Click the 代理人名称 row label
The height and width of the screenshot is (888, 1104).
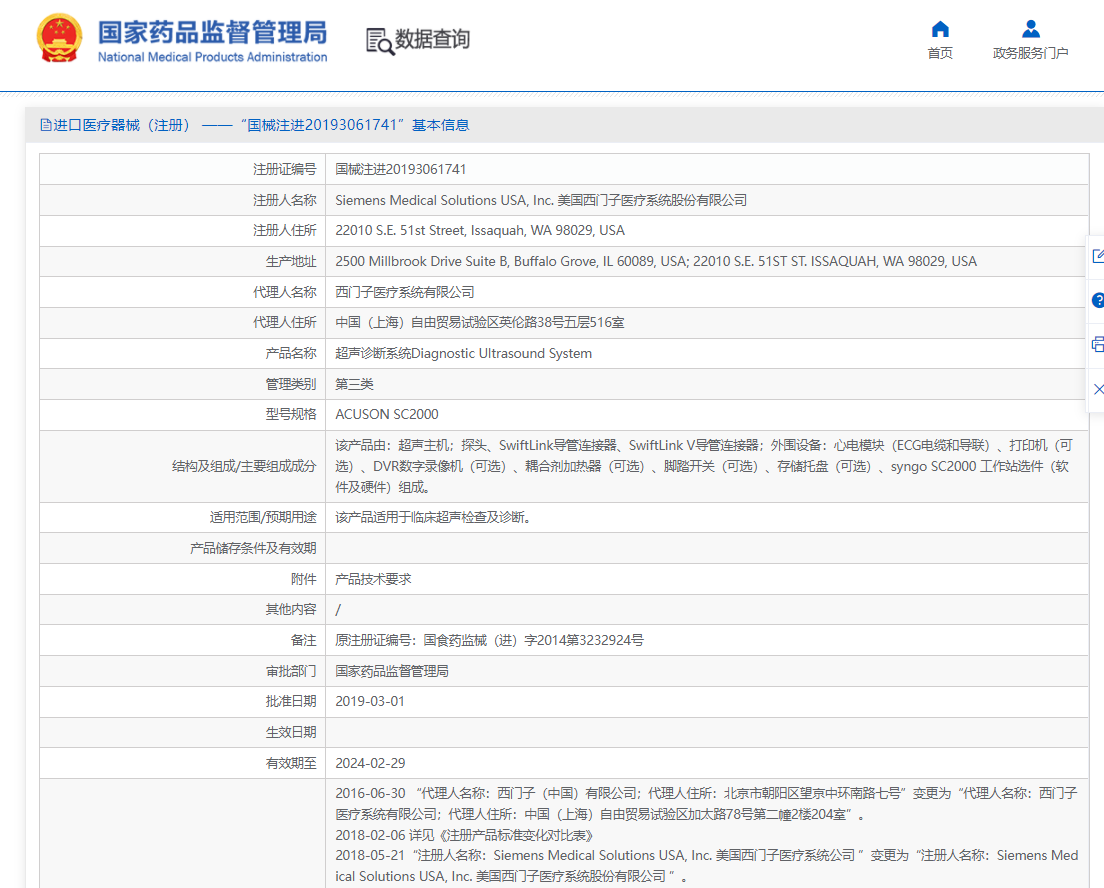[284, 292]
